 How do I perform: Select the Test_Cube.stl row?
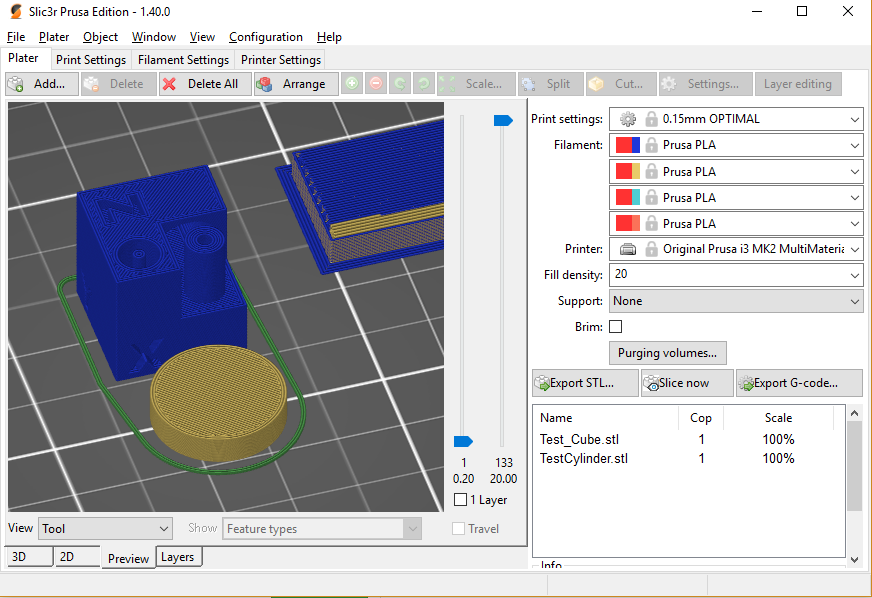688,439
